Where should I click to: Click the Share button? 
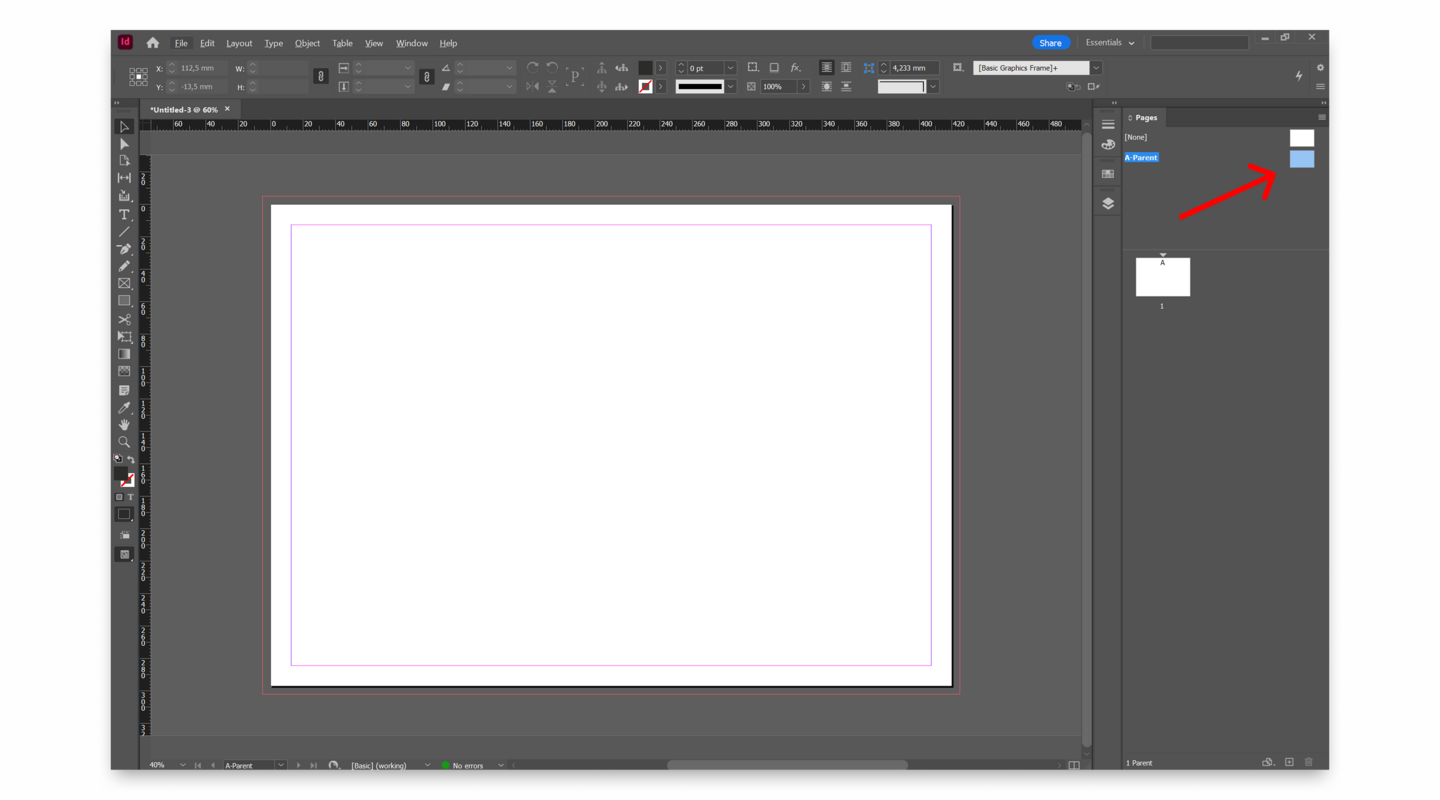tap(1050, 43)
